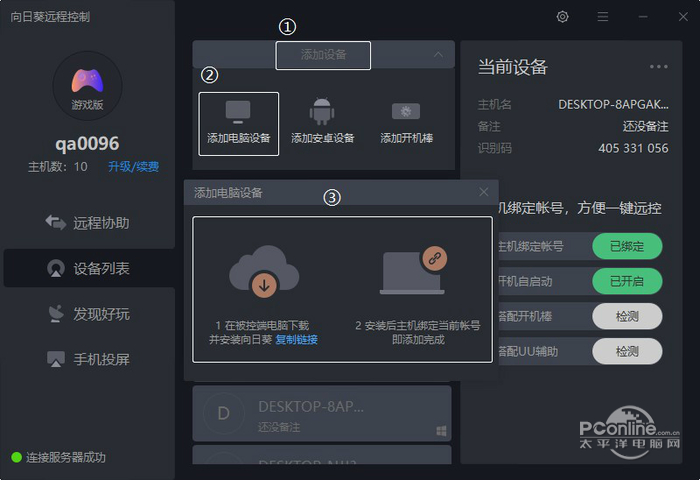The height and width of the screenshot is (480, 700).
Task: Open the three-dot menu of 当前设备
Action: pyautogui.click(x=658, y=67)
